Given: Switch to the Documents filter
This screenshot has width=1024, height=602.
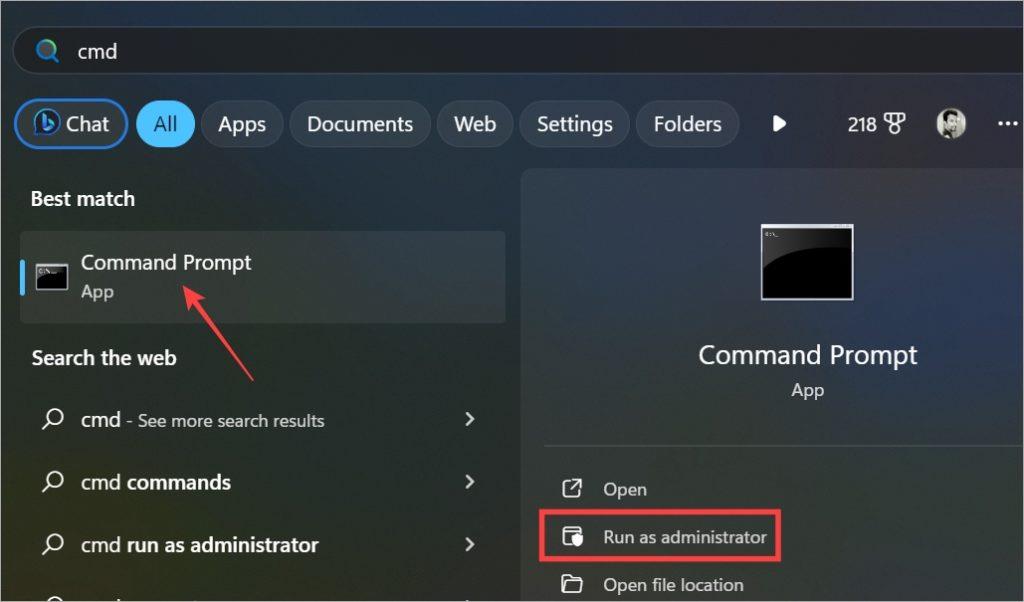Looking at the screenshot, I should tap(360, 123).
